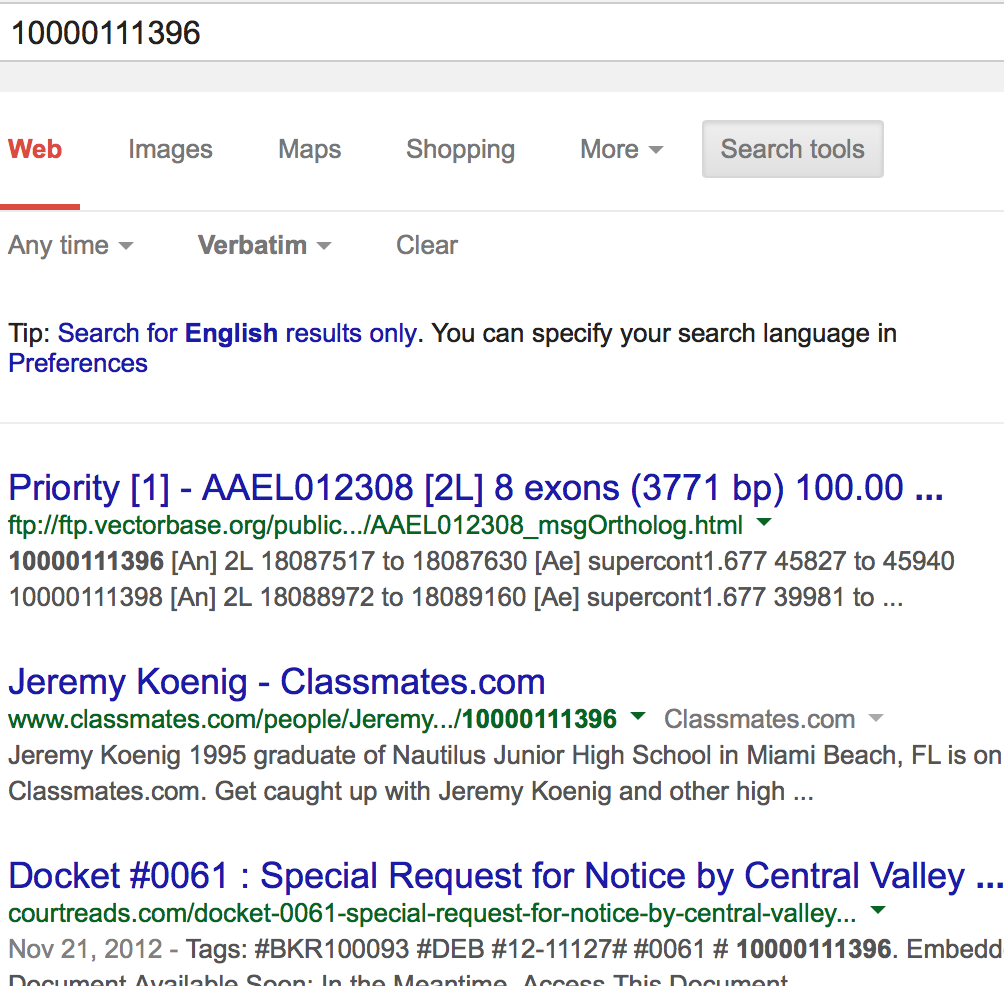Expand the gray Classmates.com source dropdown
Viewport: 1004px width, 986px height.
876,719
